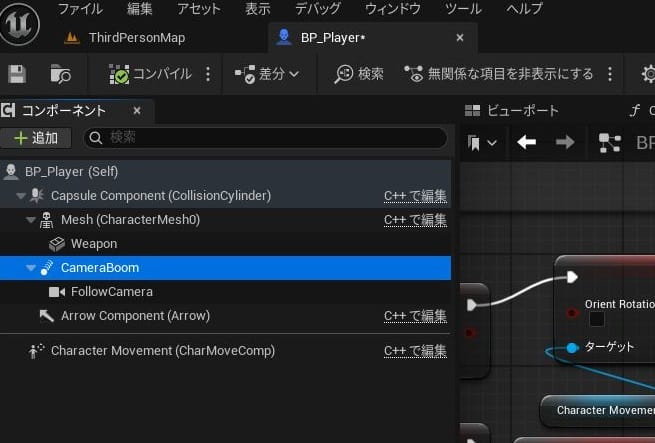Viewport: 655px width, 443px height.
Task: Open C++ で編集 link for Mesh
Action: tap(415, 220)
